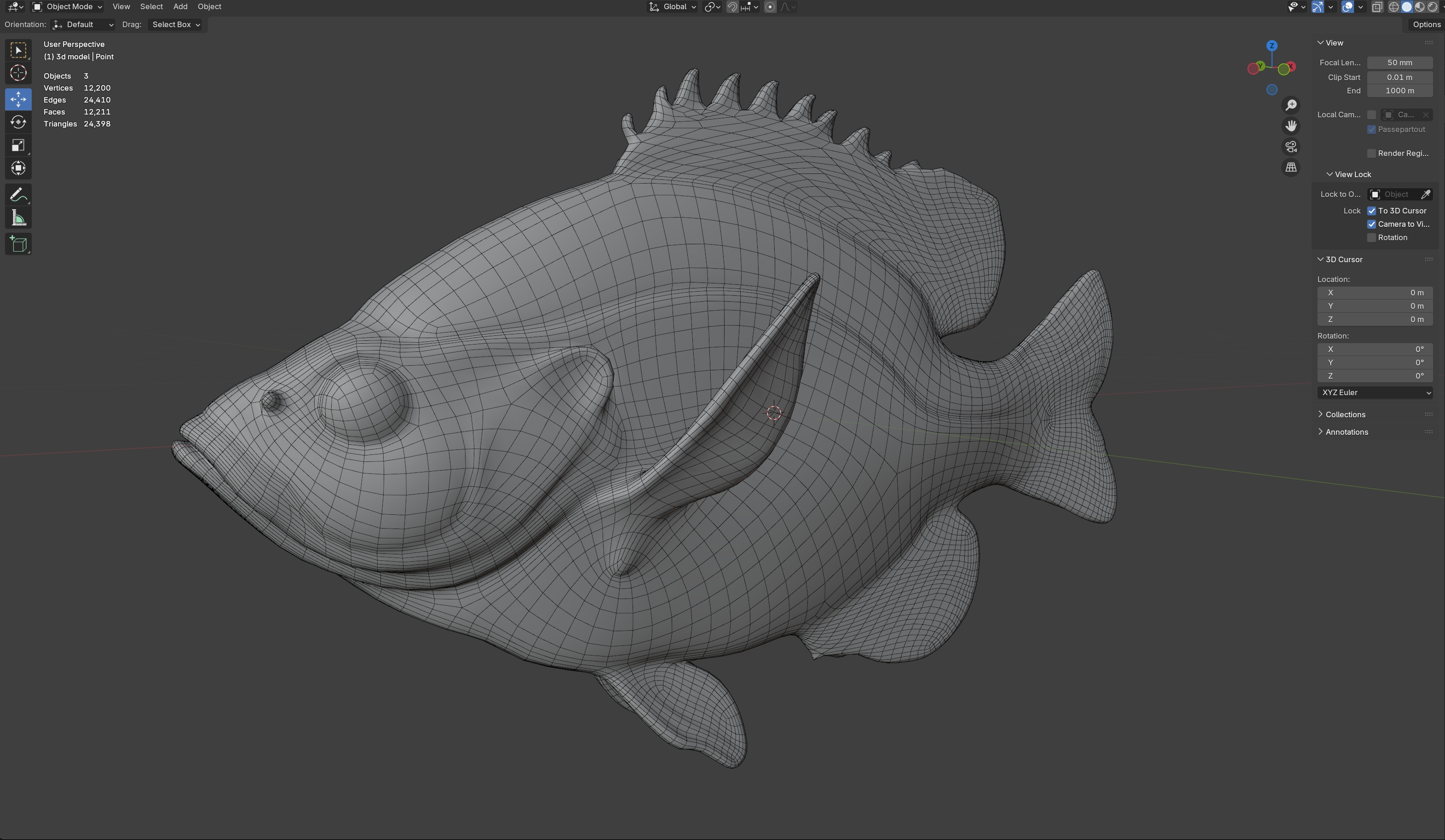The height and width of the screenshot is (840, 1445).
Task: Enable the Rotation lock checkbox
Action: pos(1371,237)
